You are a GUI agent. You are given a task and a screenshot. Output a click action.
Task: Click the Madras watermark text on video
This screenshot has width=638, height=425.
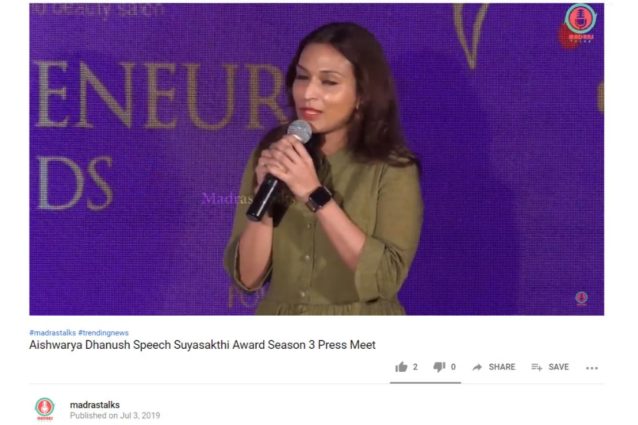point(227,198)
